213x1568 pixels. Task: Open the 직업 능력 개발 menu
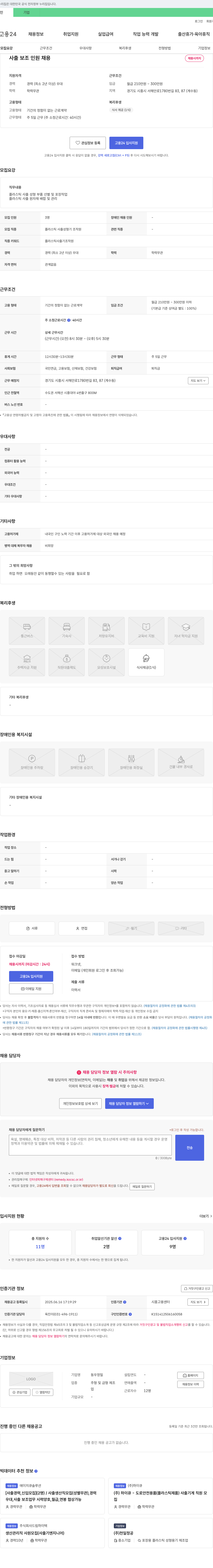146,34
